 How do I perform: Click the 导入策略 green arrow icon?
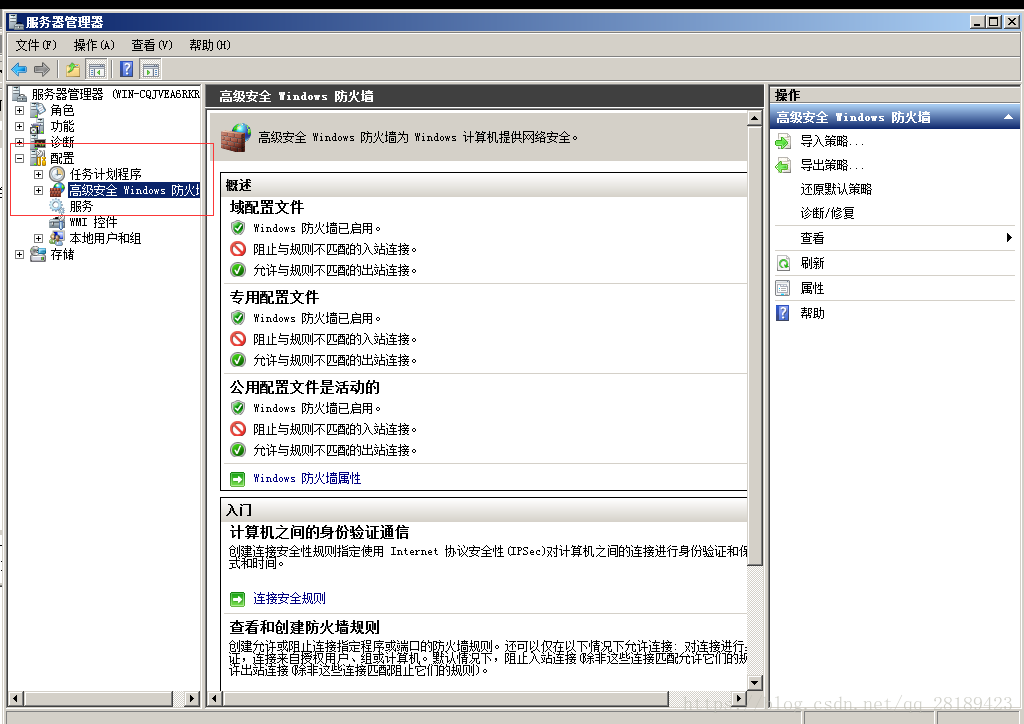(x=783, y=141)
